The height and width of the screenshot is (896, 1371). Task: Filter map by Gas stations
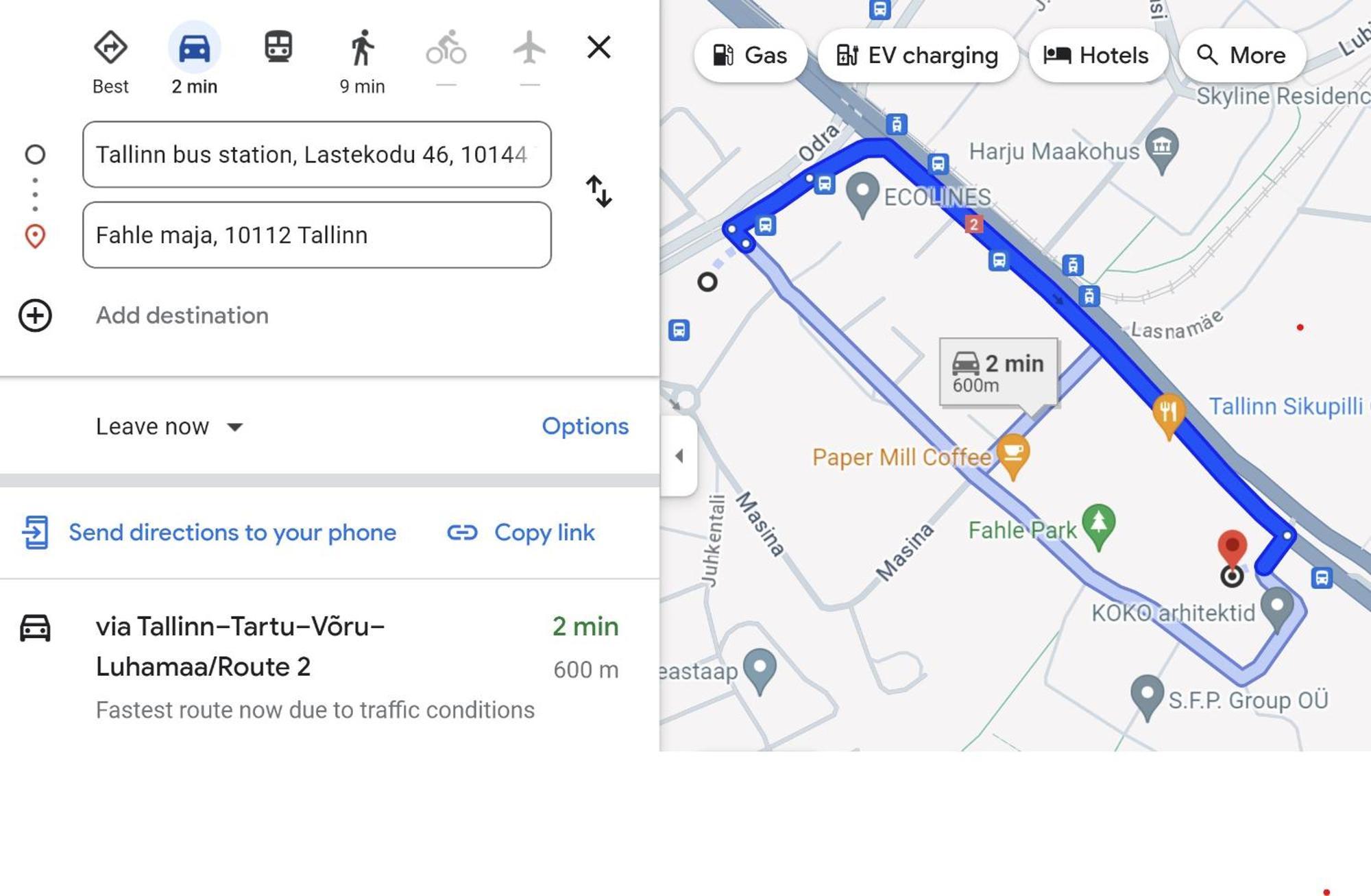tap(750, 55)
